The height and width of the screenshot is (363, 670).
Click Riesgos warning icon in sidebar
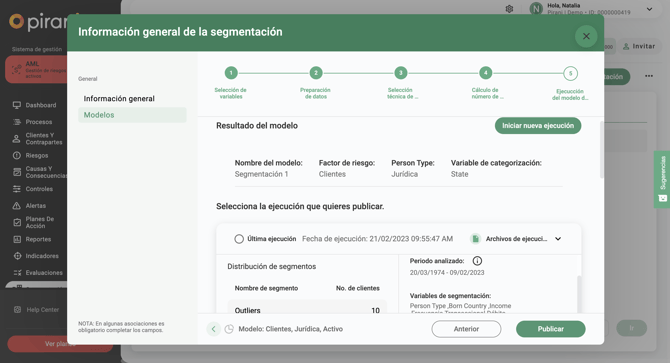[17, 155]
